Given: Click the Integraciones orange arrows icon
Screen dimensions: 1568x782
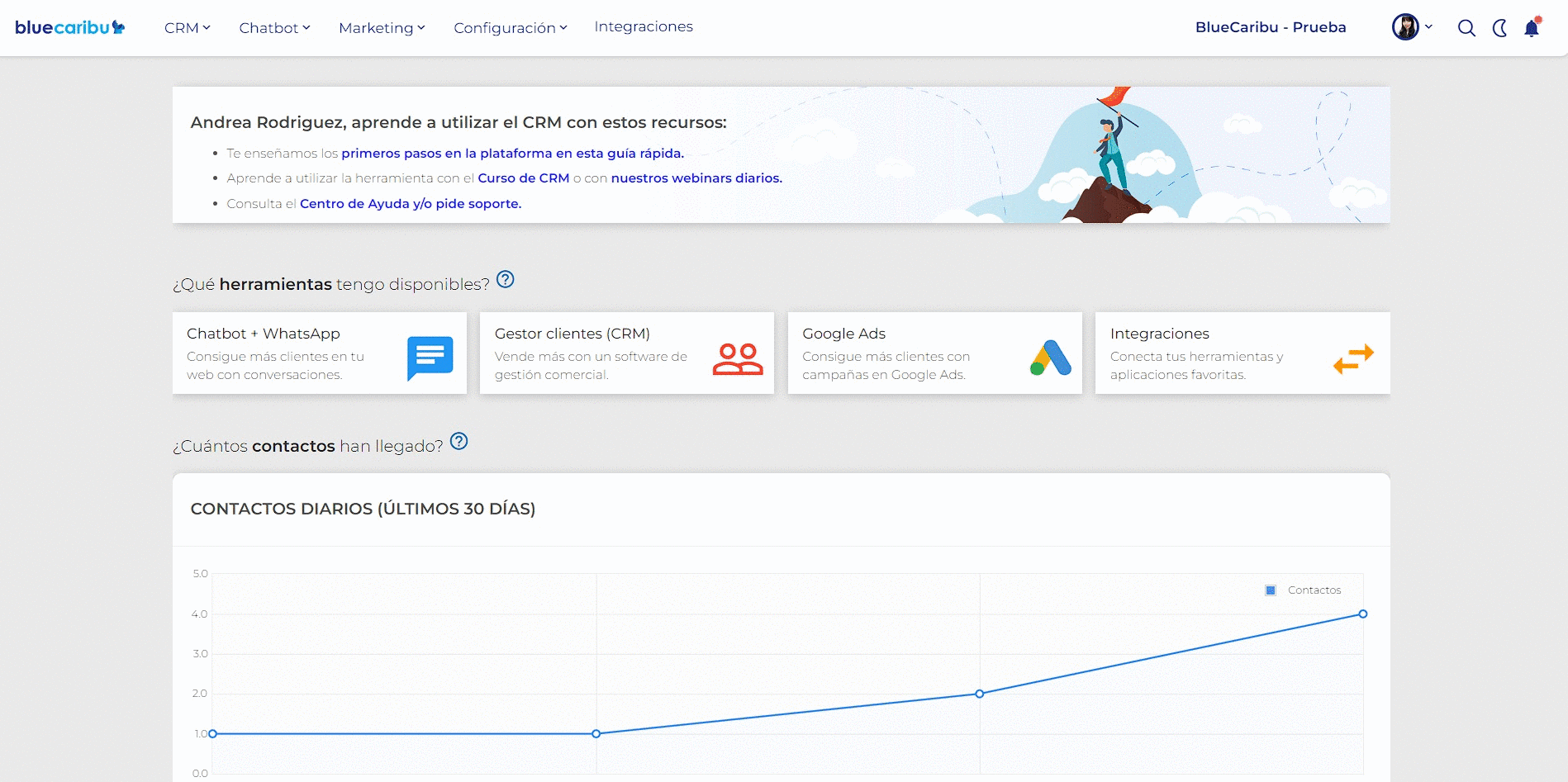Looking at the screenshot, I should click(1353, 359).
